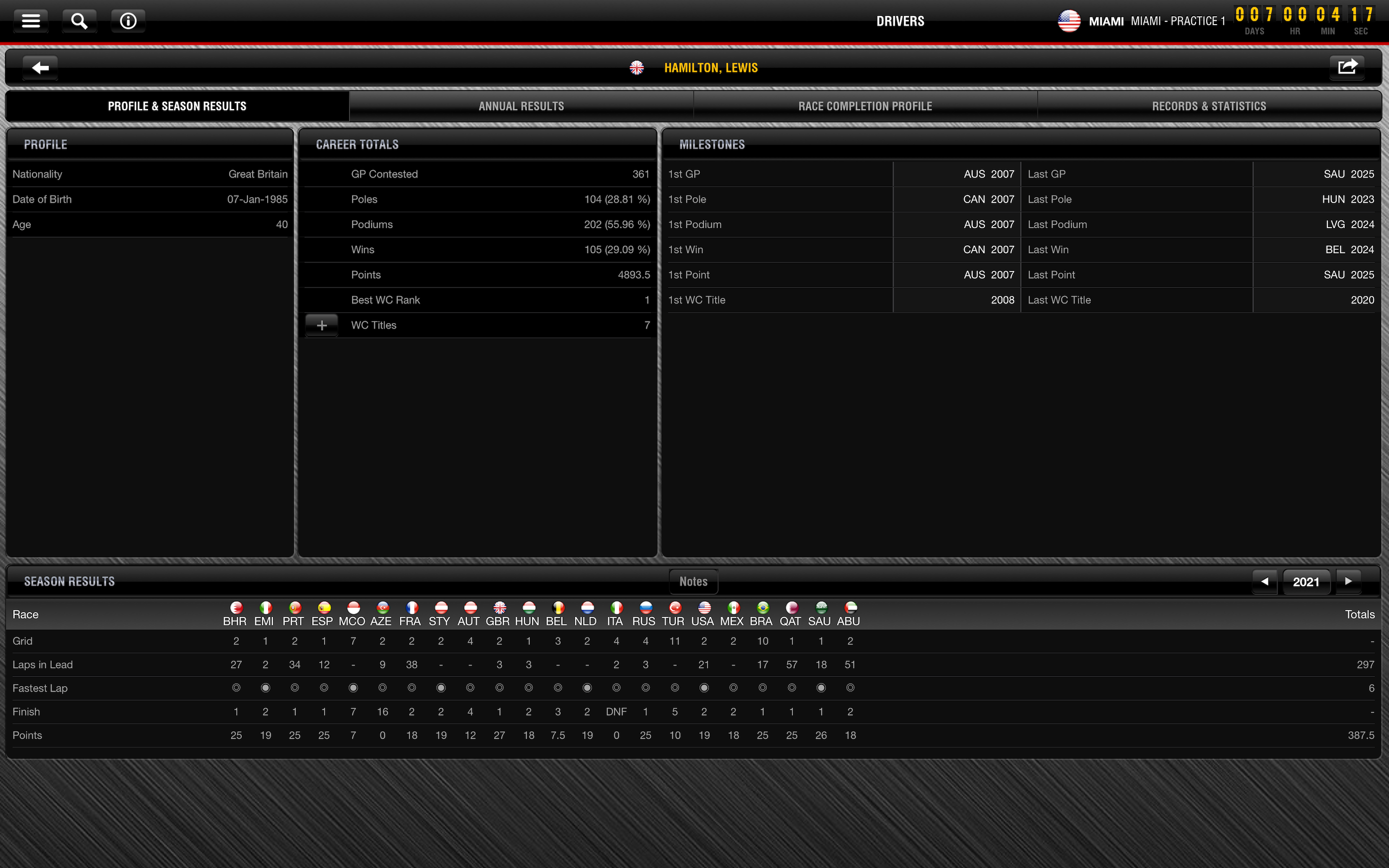Select the NLD race flag

coord(587,608)
